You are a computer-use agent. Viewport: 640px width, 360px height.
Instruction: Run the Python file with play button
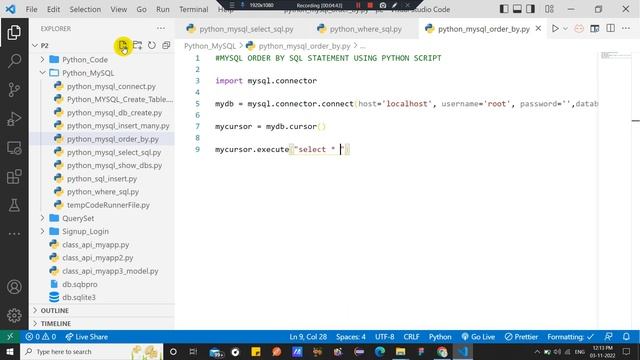click(x=555, y=29)
